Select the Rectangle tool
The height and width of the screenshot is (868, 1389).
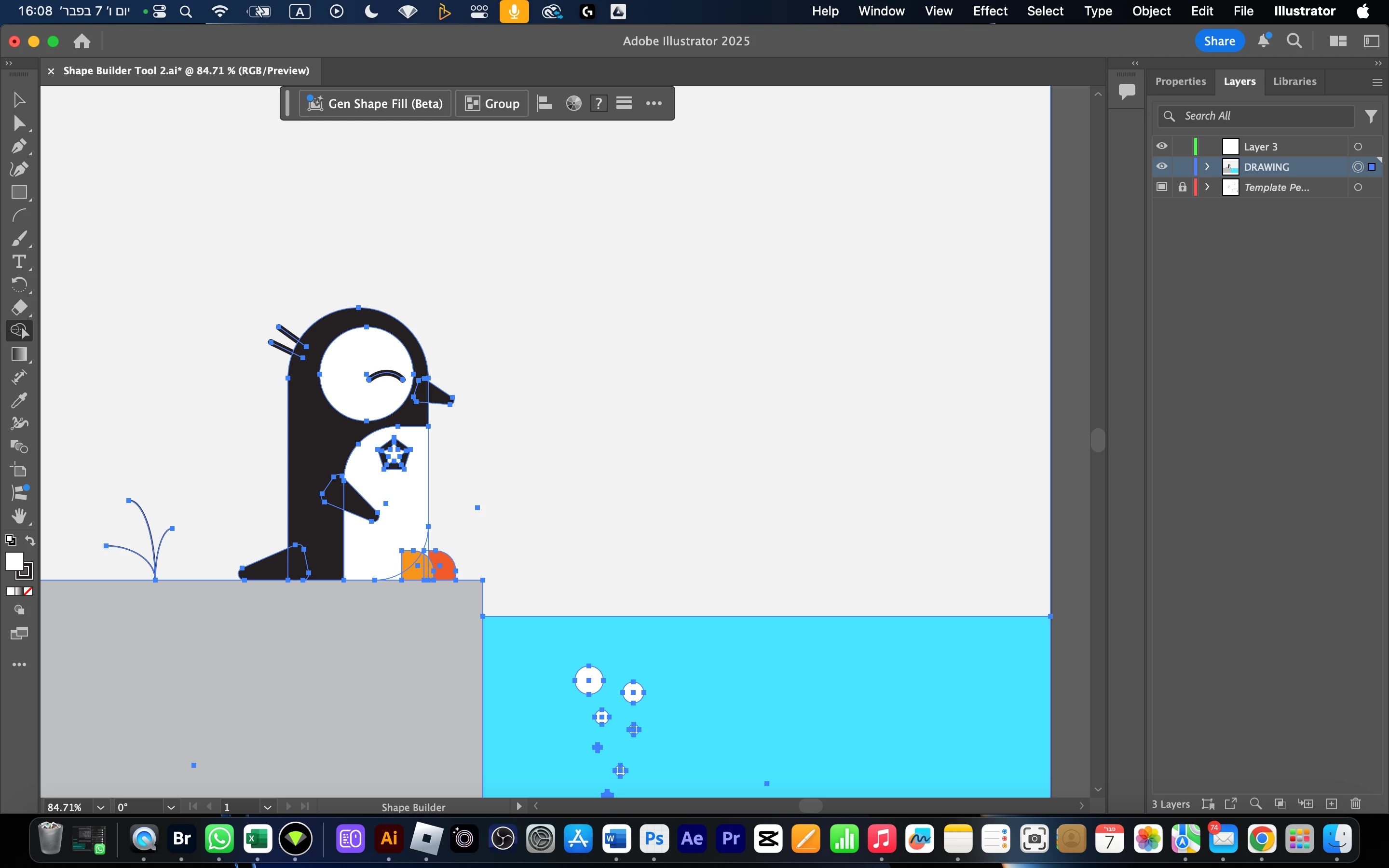click(x=18, y=192)
